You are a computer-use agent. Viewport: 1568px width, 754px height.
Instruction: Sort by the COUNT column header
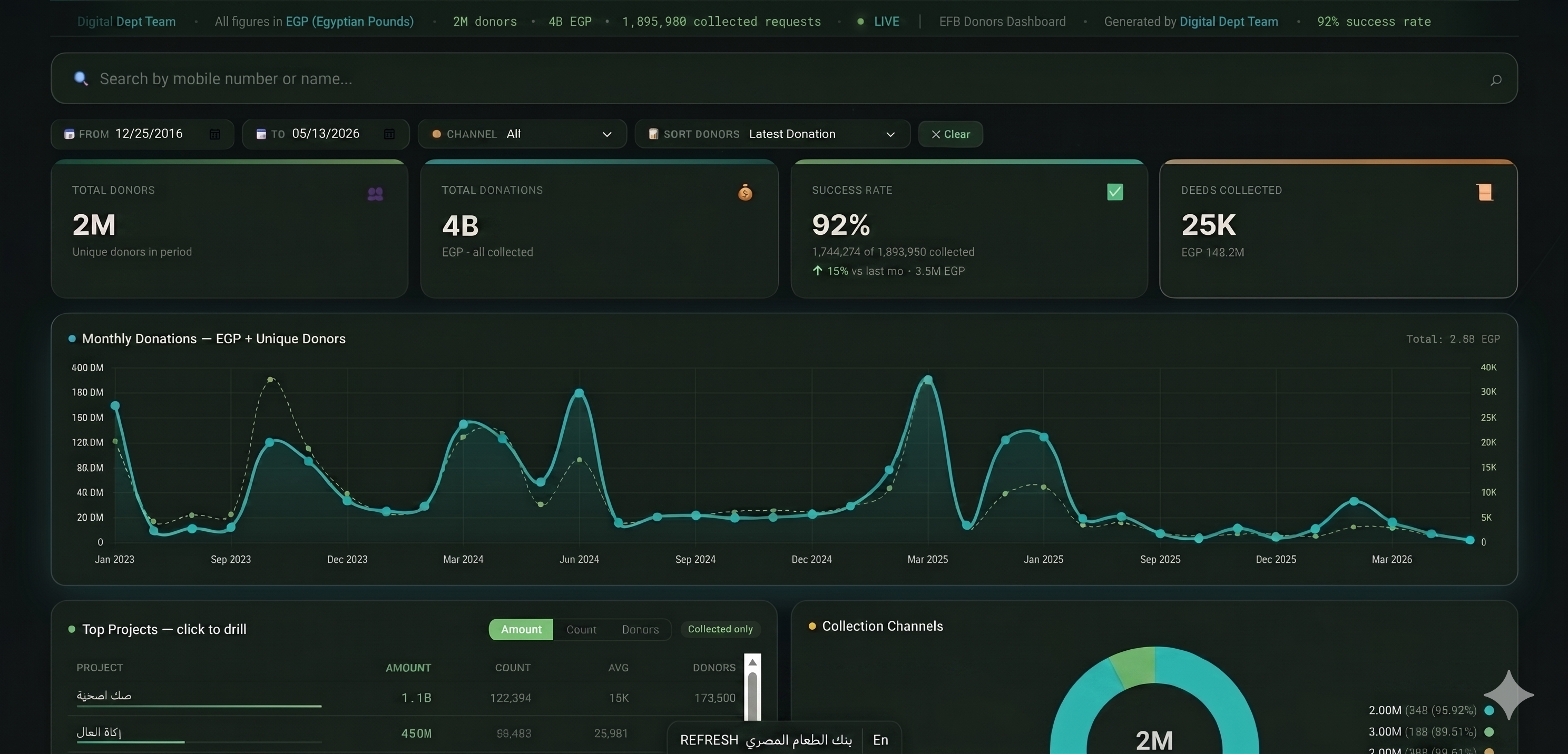click(x=513, y=668)
